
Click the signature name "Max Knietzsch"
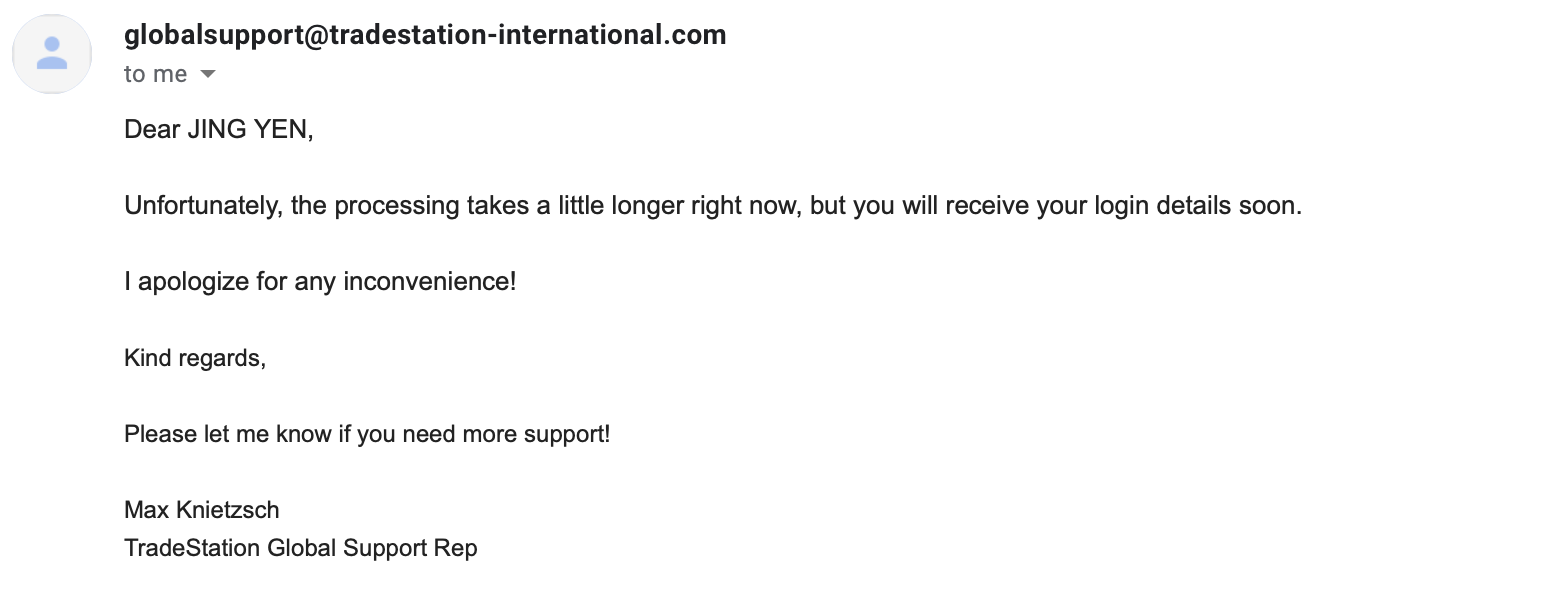pyautogui.click(x=202, y=510)
